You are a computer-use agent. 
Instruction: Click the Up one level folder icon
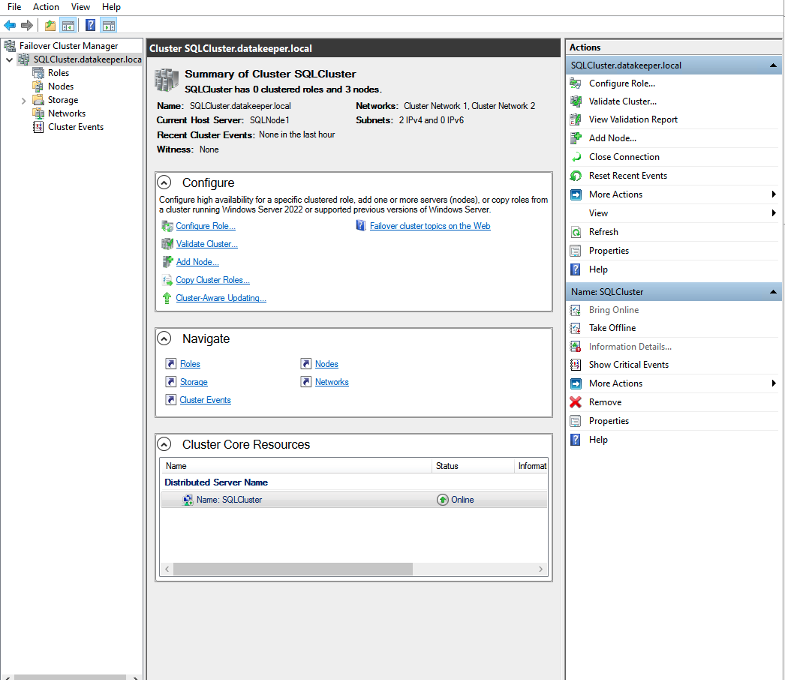point(50,25)
